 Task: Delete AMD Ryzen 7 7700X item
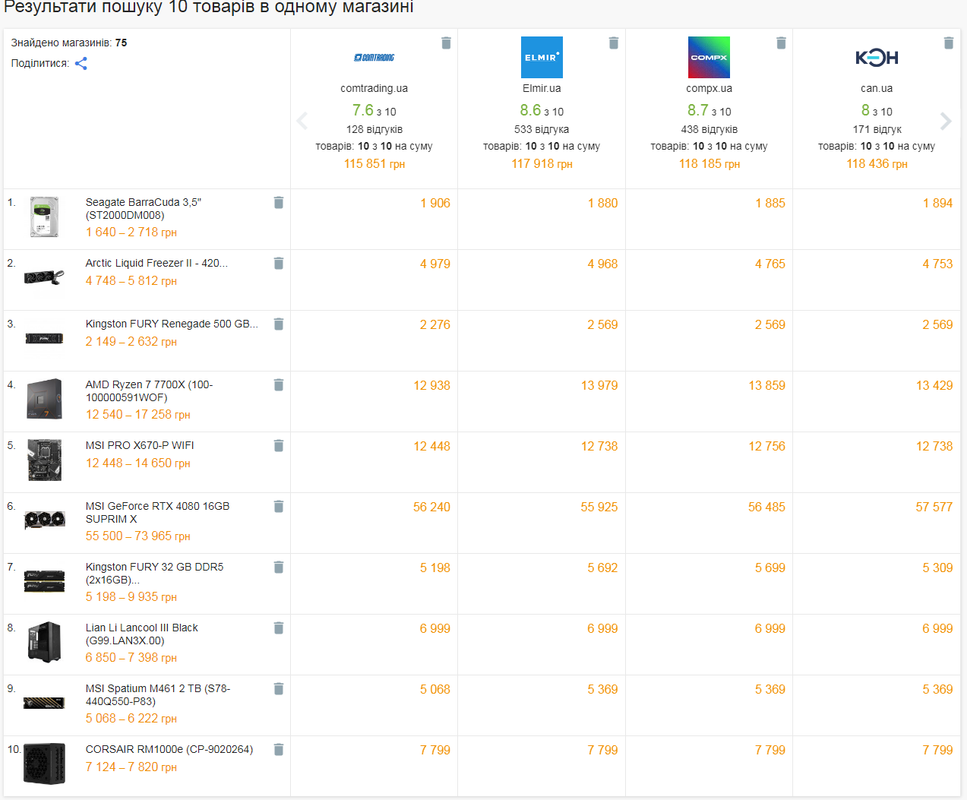coord(279,385)
